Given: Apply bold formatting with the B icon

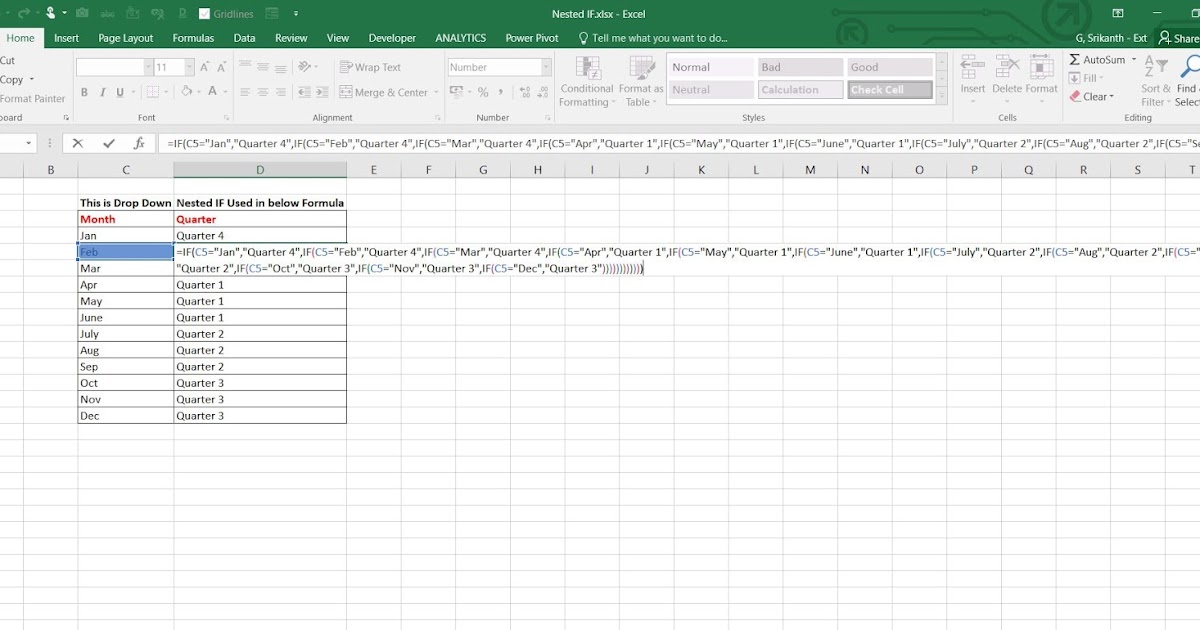Looking at the screenshot, I should point(85,92).
